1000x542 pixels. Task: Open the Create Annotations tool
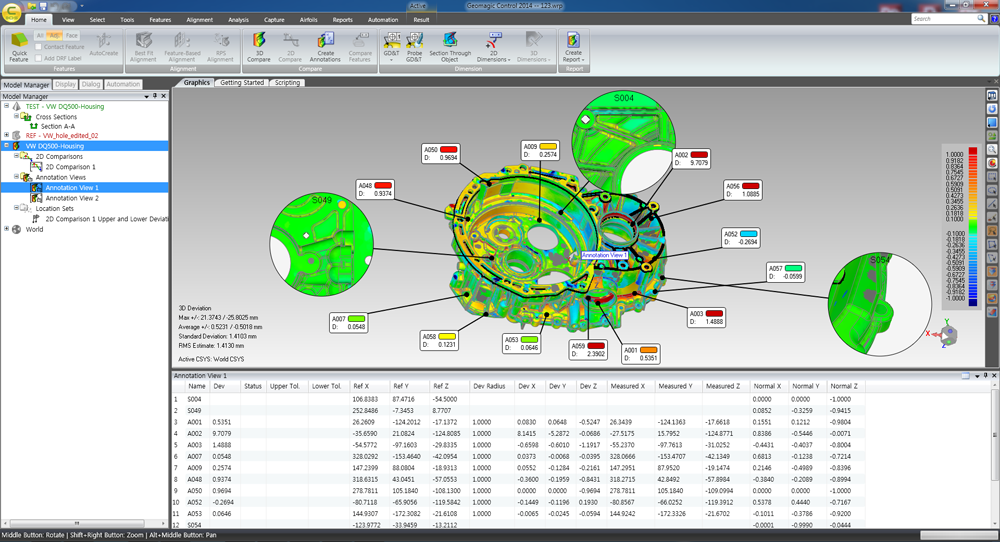[x=326, y=46]
